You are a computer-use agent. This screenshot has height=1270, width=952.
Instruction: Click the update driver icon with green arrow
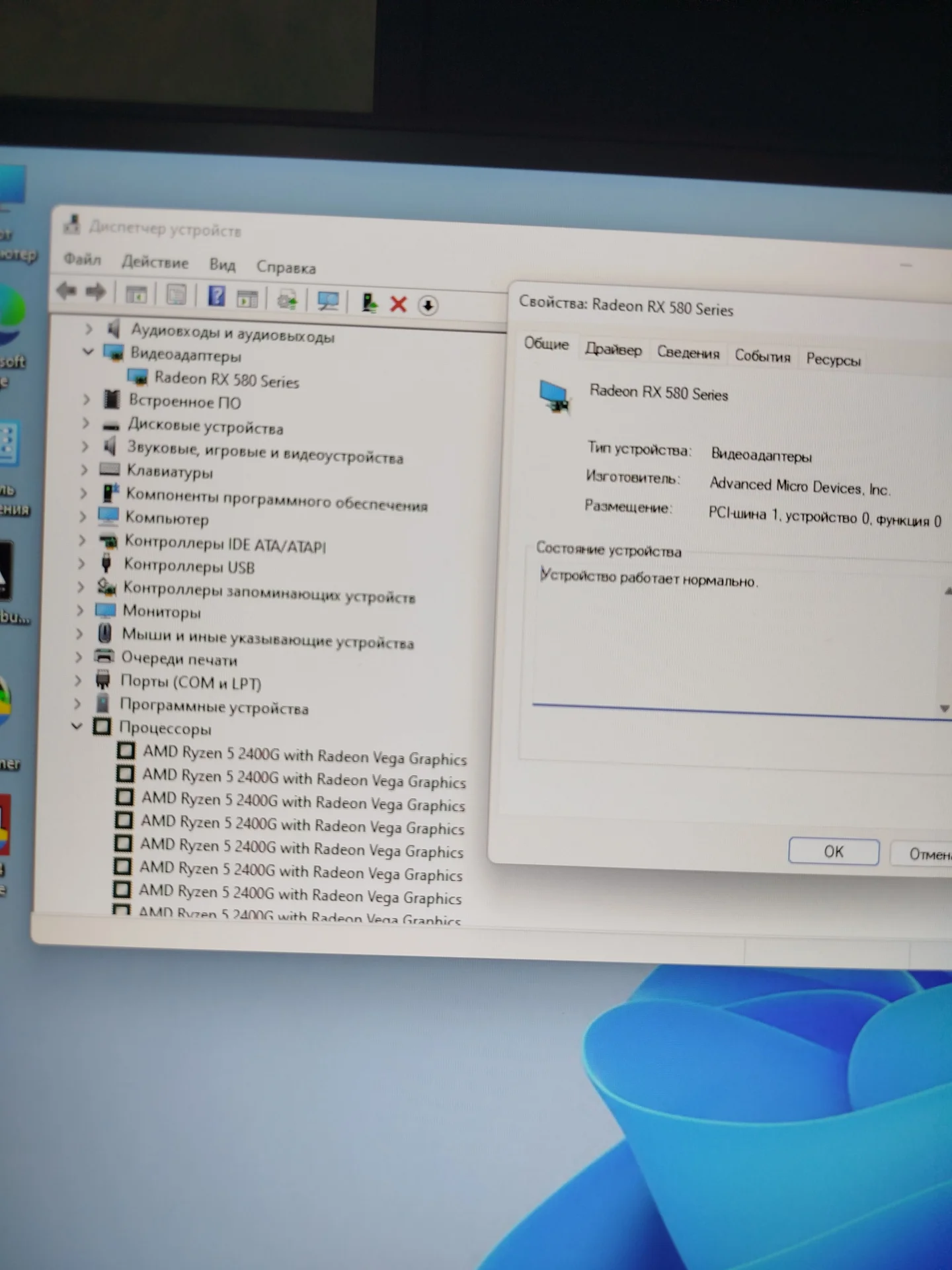[x=369, y=303]
